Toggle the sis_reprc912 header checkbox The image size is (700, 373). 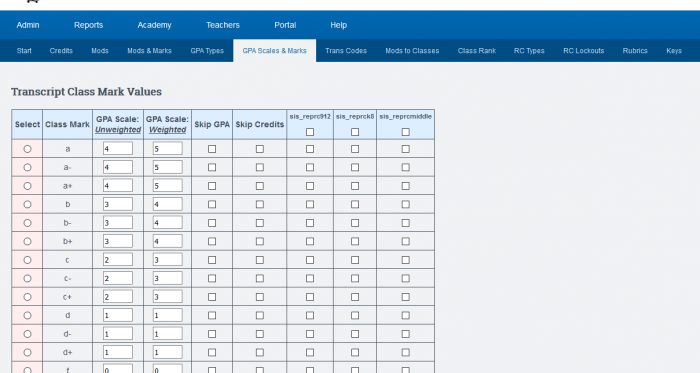310,132
